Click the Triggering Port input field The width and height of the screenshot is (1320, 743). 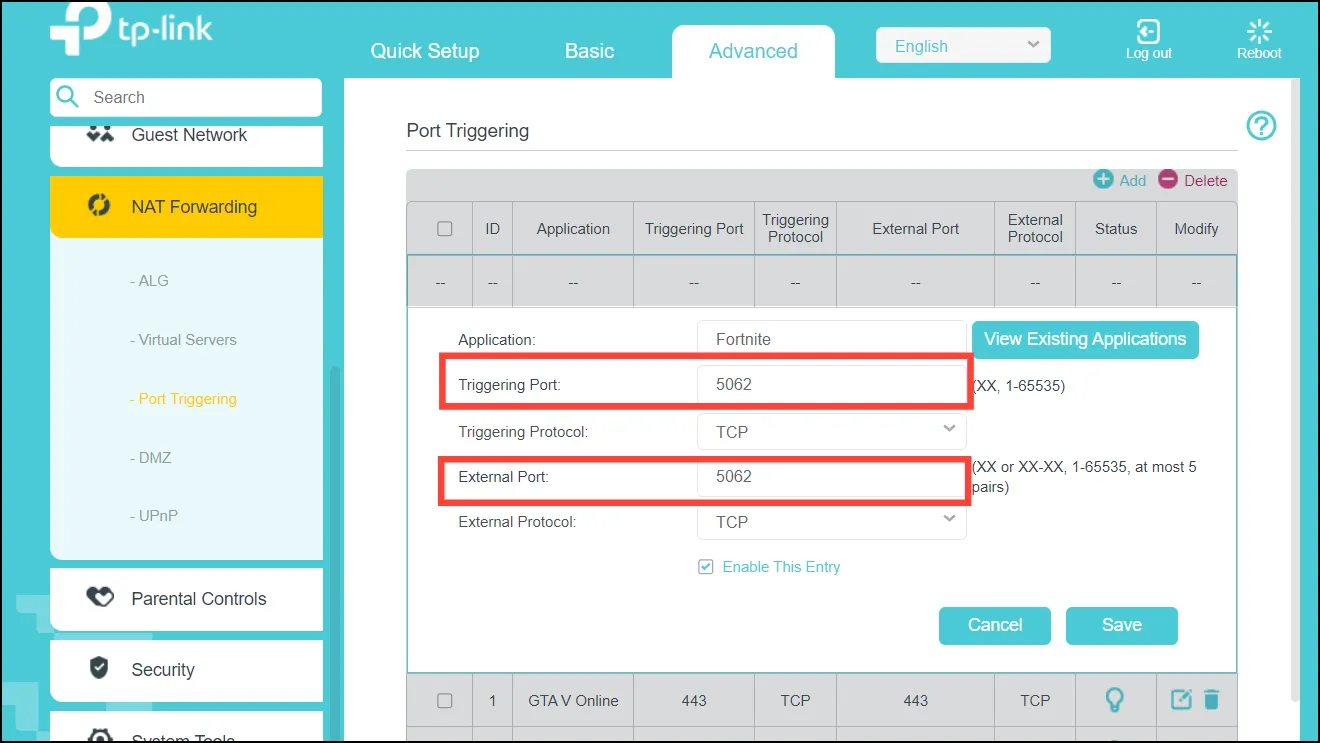click(x=832, y=384)
